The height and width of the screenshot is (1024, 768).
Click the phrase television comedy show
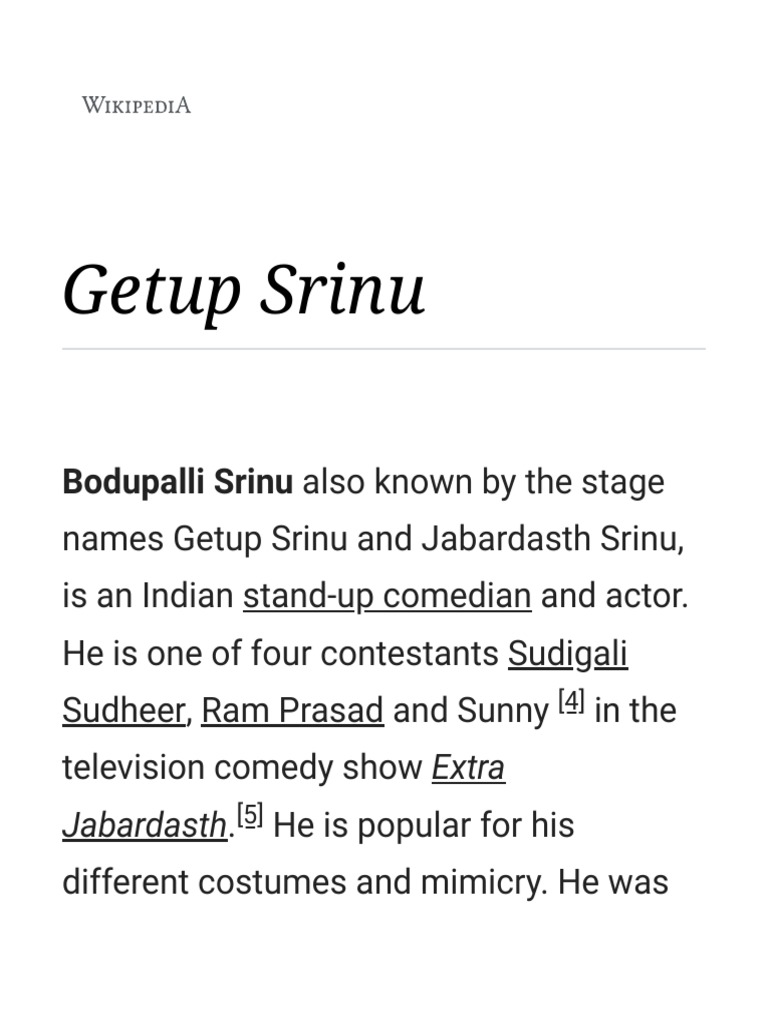pyautogui.click(x=242, y=767)
